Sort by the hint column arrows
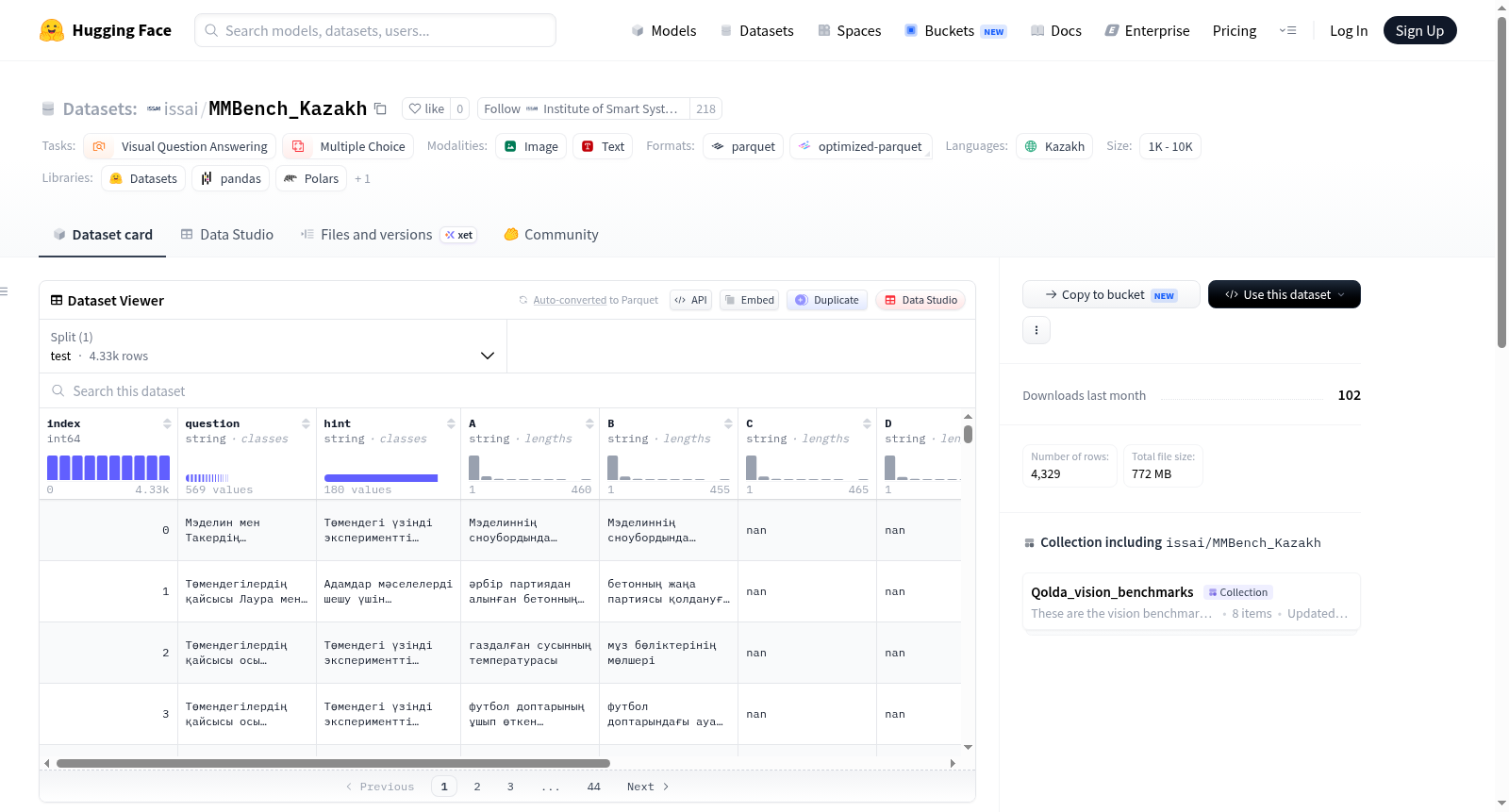Viewport: 1509px width, 812px height. coord(451,423)
